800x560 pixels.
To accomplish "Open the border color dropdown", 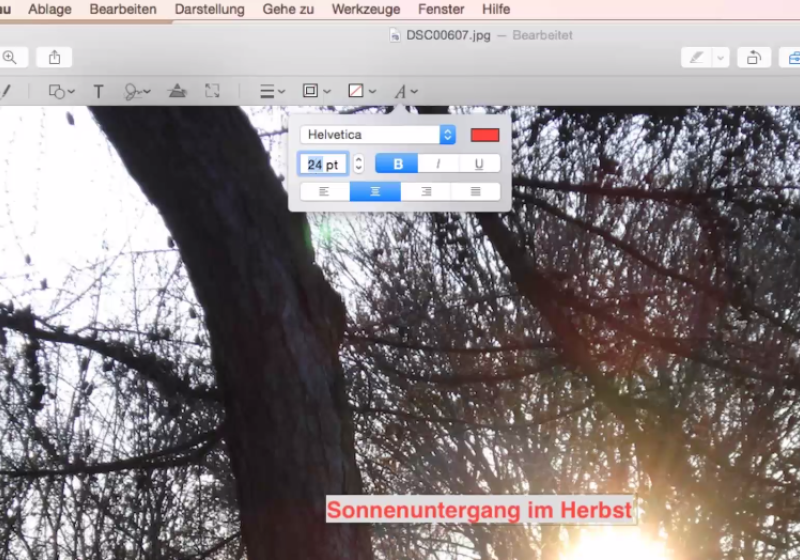I will [x=316, y=91].
